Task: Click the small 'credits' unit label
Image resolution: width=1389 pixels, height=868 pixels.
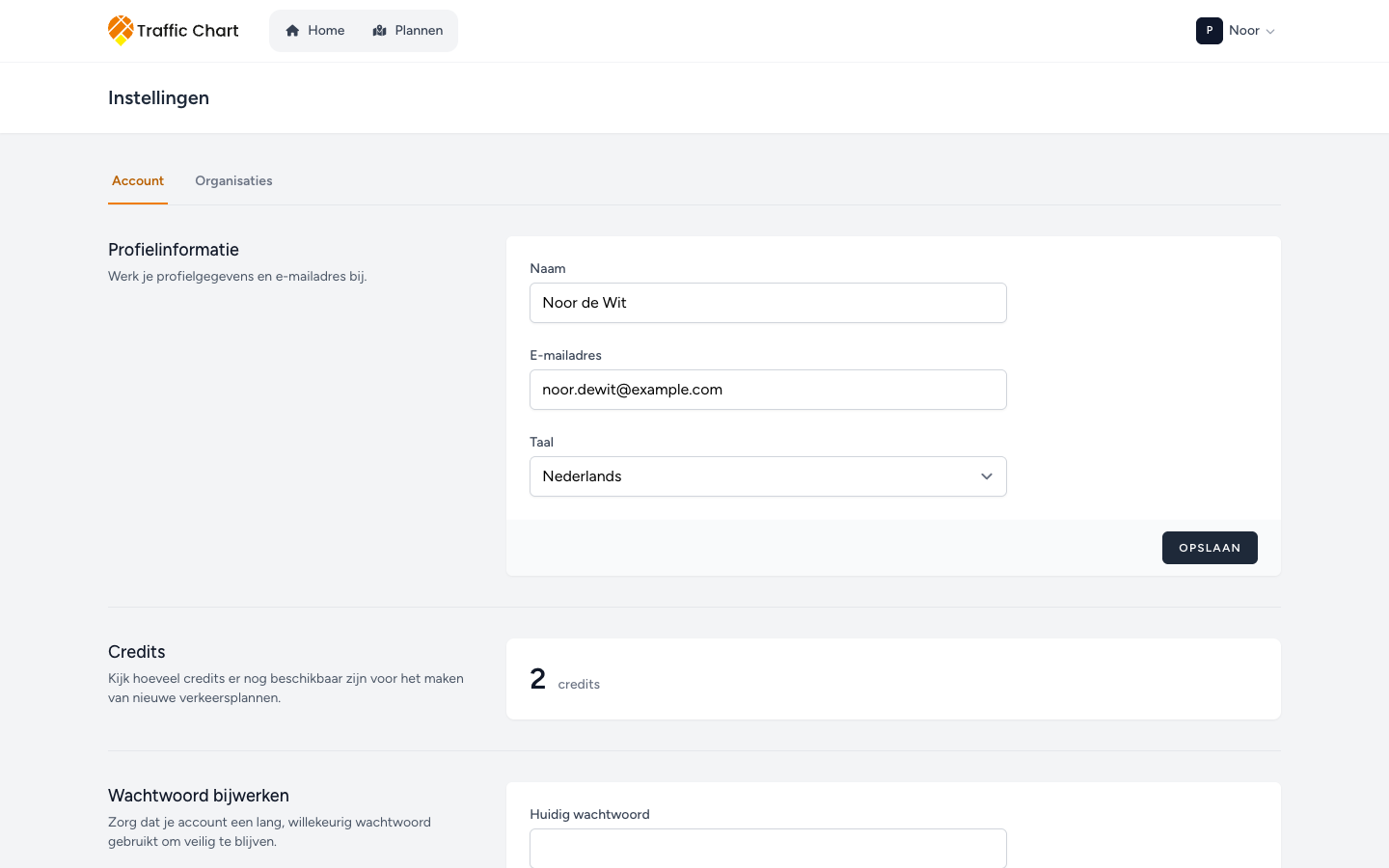Action: coord(579,685)
